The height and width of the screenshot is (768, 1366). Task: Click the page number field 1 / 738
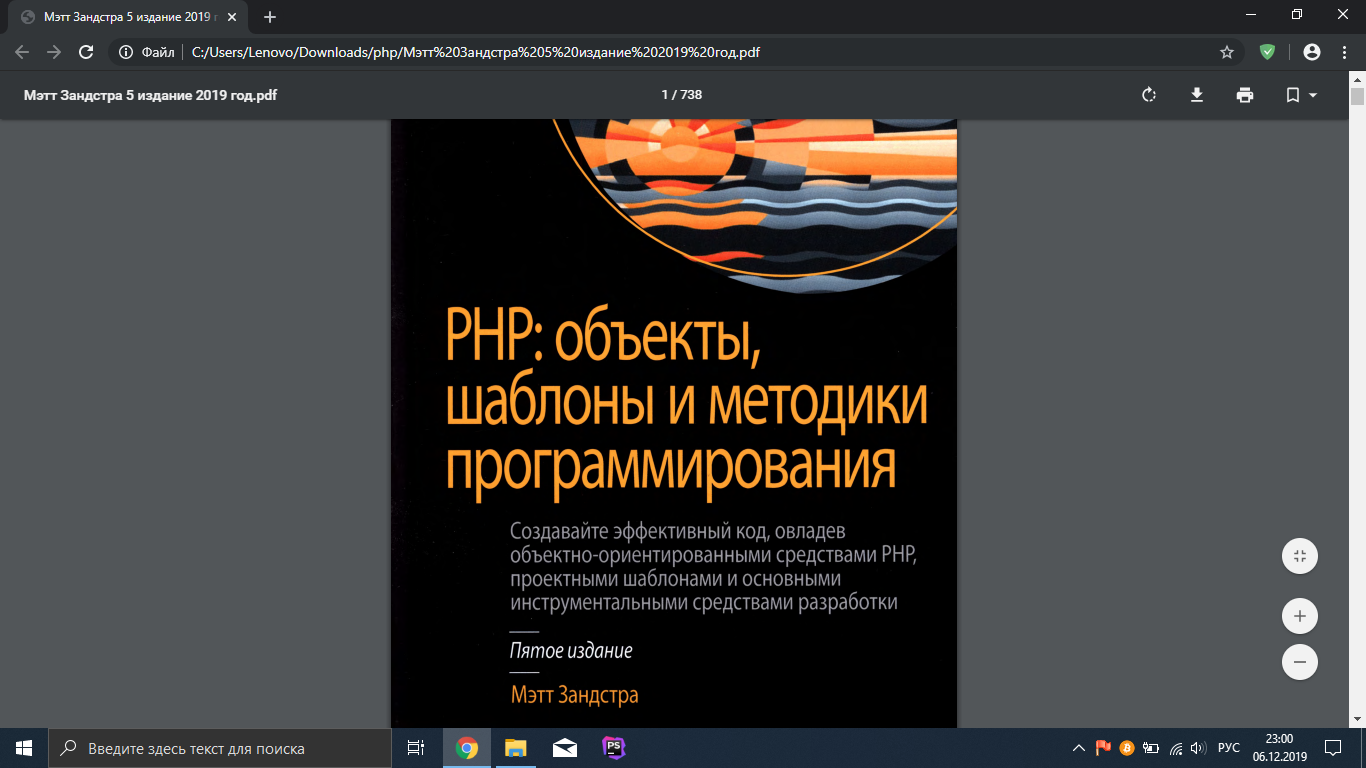(682, 95)
